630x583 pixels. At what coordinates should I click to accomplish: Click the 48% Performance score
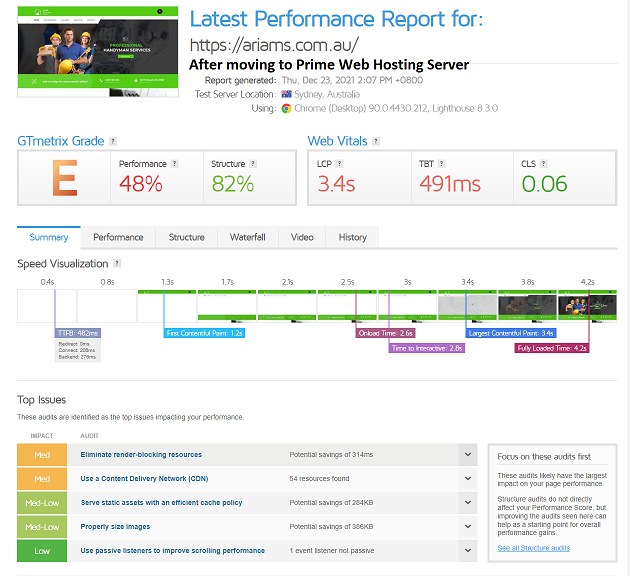pos(141,184)
